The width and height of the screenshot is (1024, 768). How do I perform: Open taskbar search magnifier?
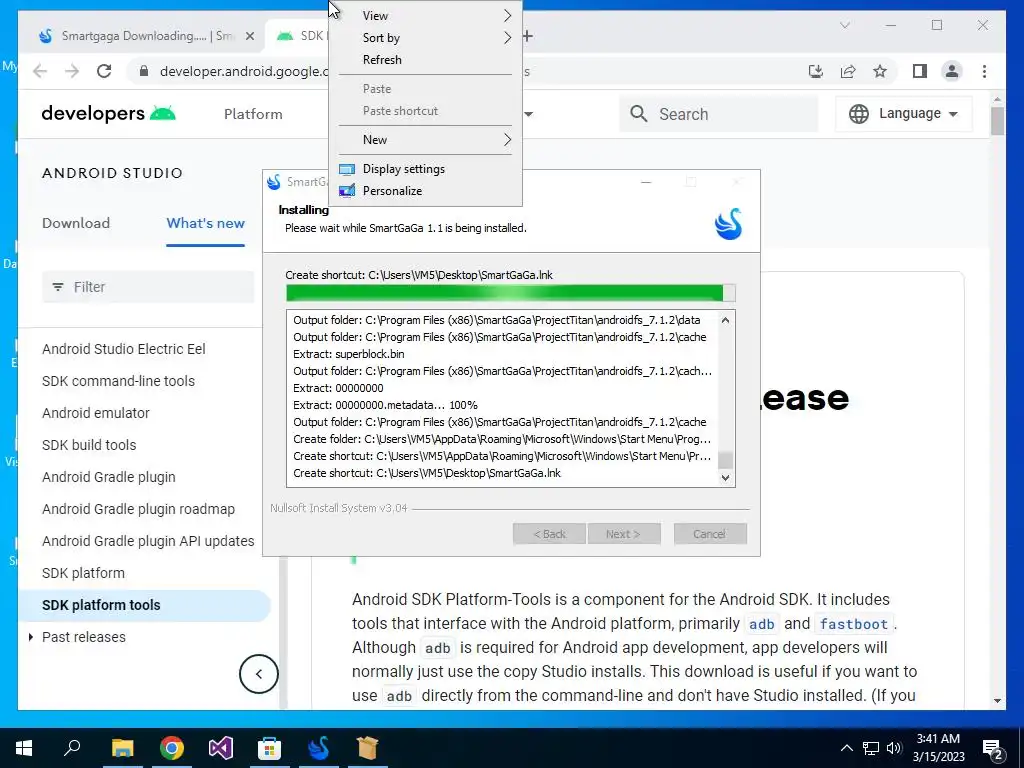click(72, 748)
